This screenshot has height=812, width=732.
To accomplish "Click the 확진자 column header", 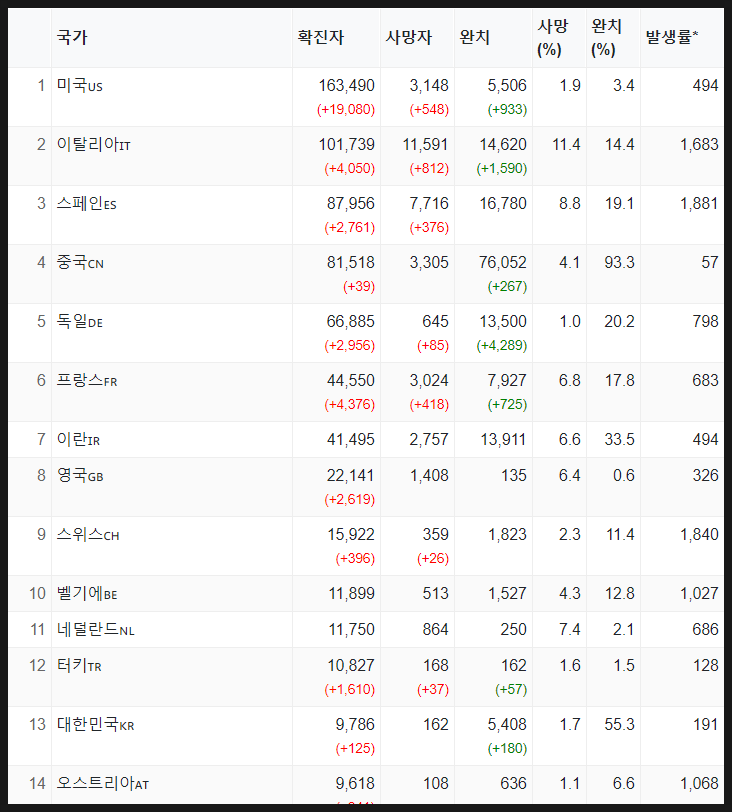I will (x=320, y=37).
